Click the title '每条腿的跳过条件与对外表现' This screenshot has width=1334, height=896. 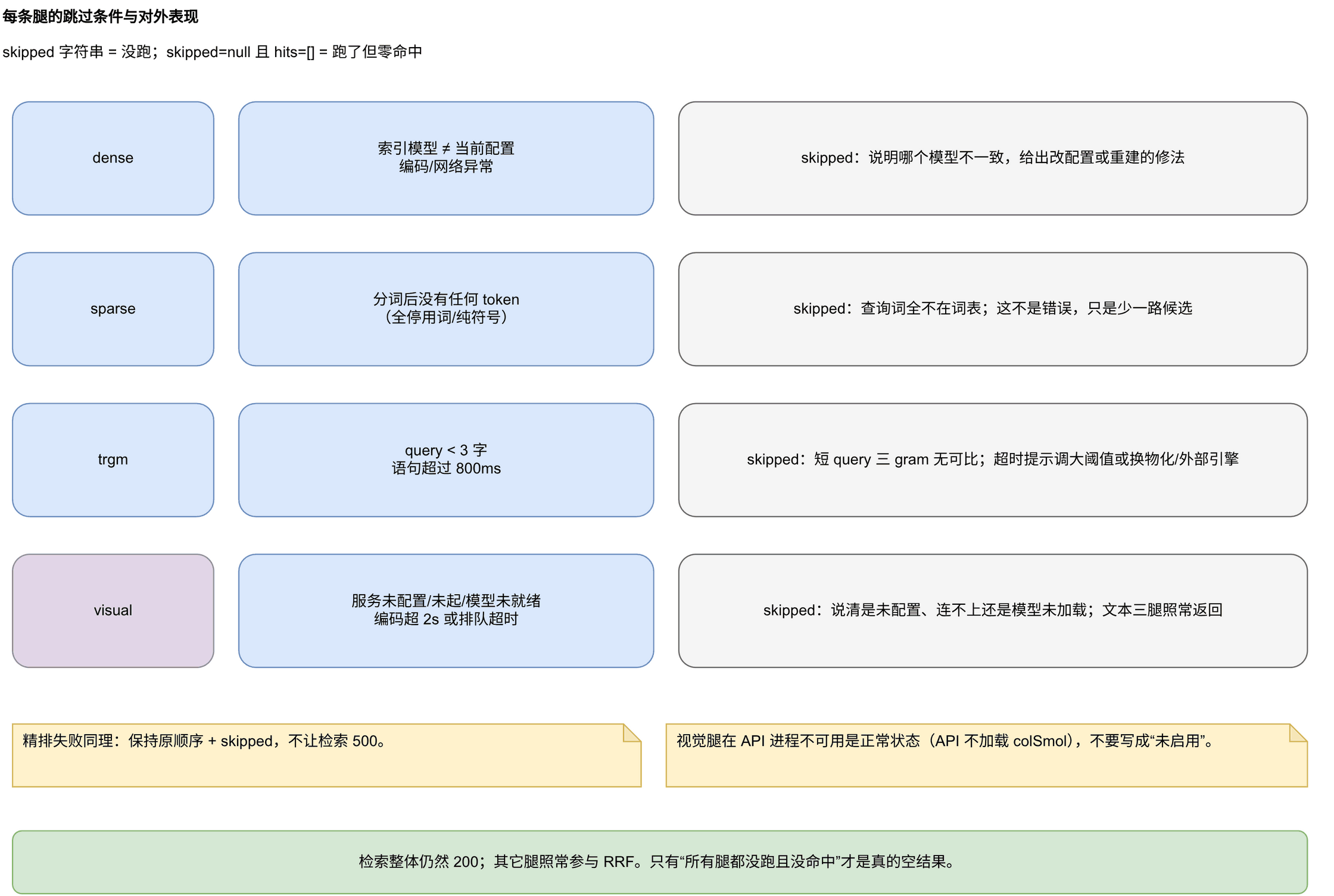click(x=100, y=17)
